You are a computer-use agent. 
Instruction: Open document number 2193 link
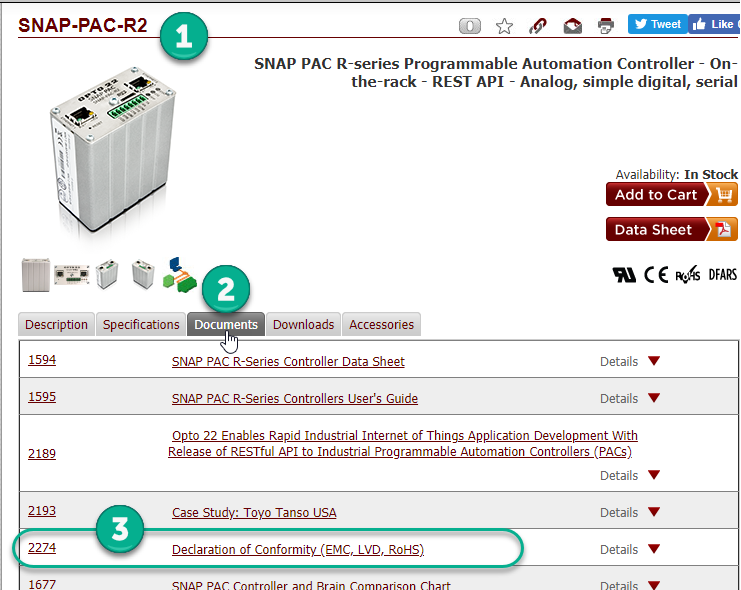pyautogui.click(x=42, y=511)
